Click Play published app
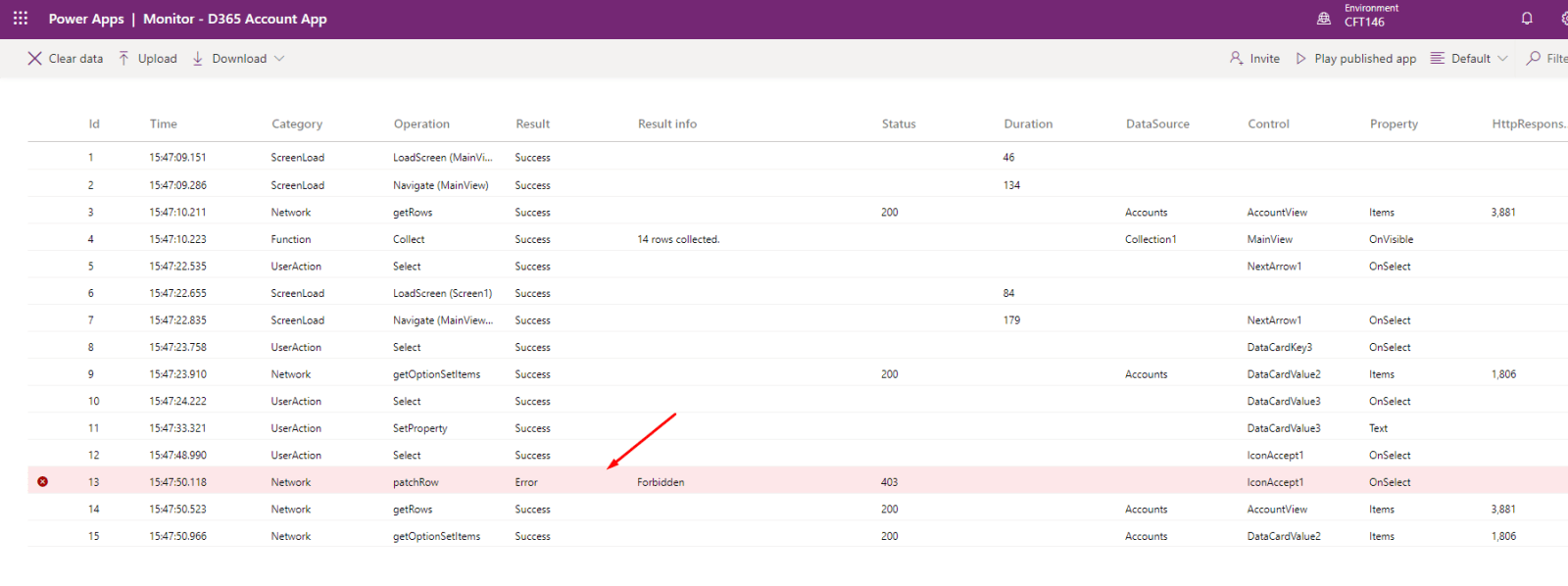 (x=1356, y=59)
